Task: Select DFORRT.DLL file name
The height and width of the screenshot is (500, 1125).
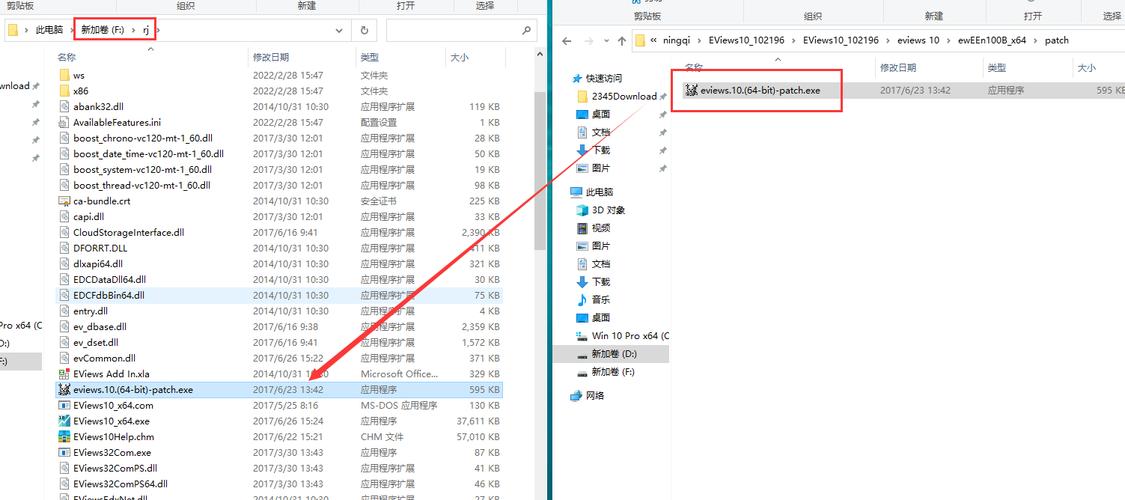Action: click(x=100, y=248)
